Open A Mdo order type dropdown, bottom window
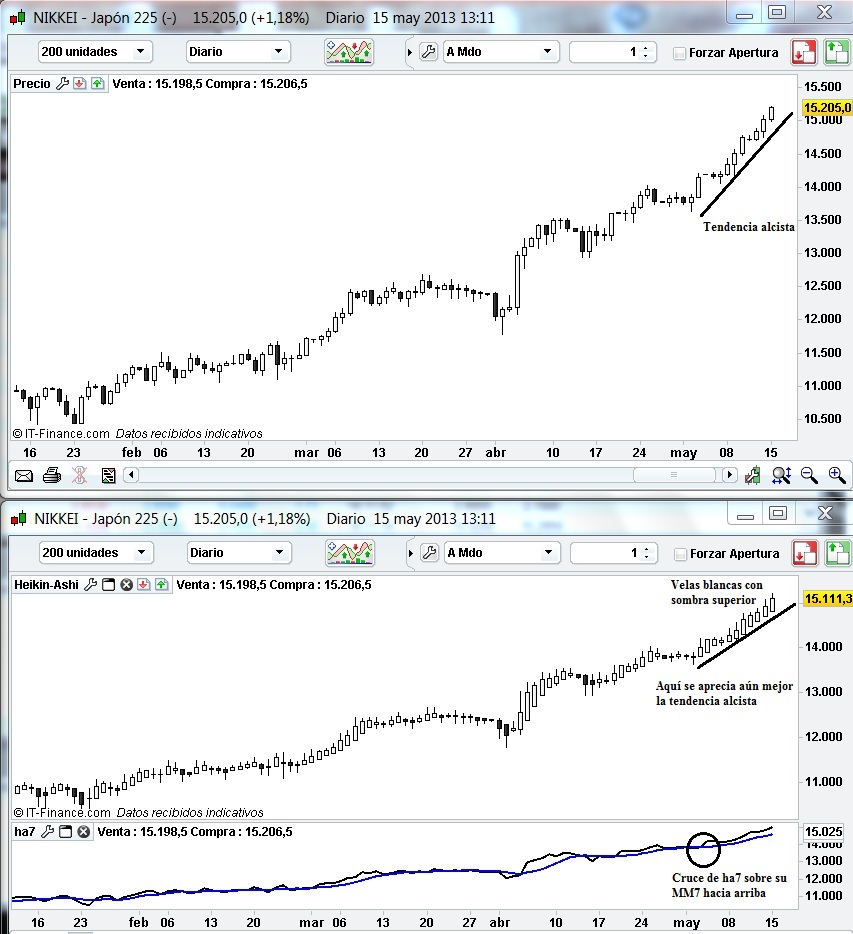The height and width of the screenshot is (934, 853). [x=502, y=553]
